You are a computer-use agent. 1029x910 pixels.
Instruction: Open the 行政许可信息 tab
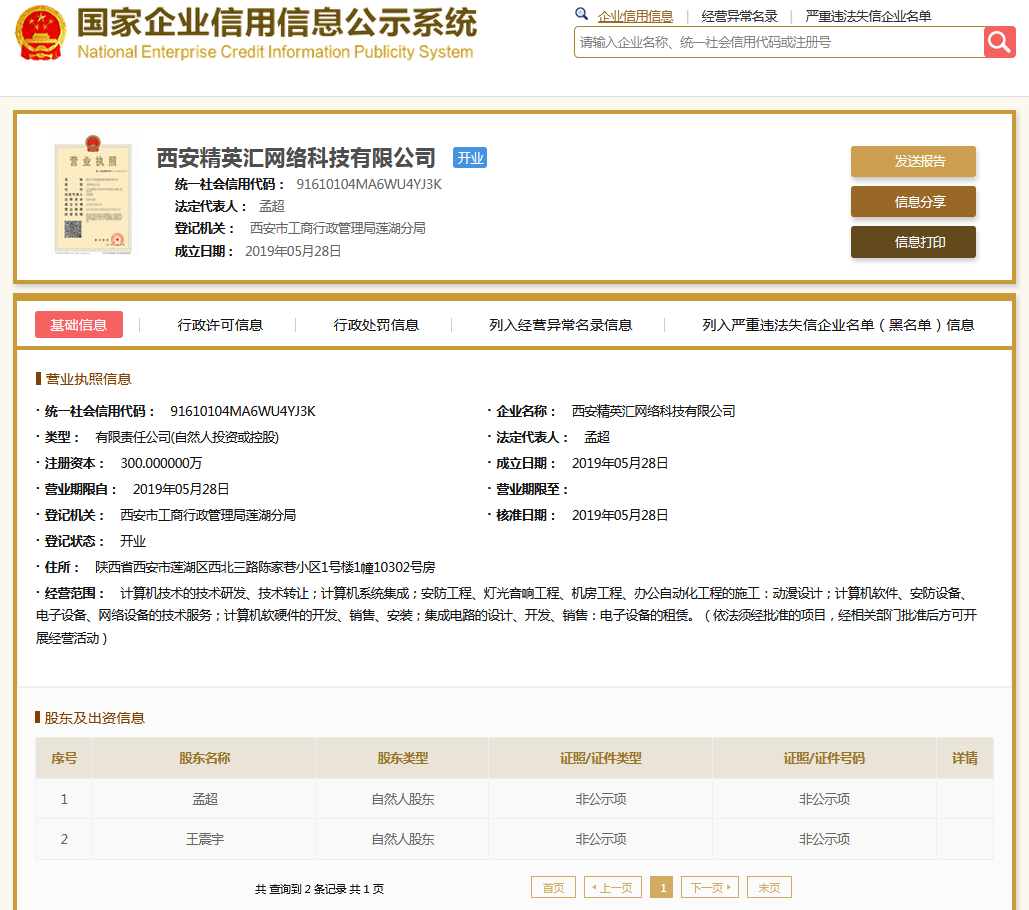click(x=220, y=325)
